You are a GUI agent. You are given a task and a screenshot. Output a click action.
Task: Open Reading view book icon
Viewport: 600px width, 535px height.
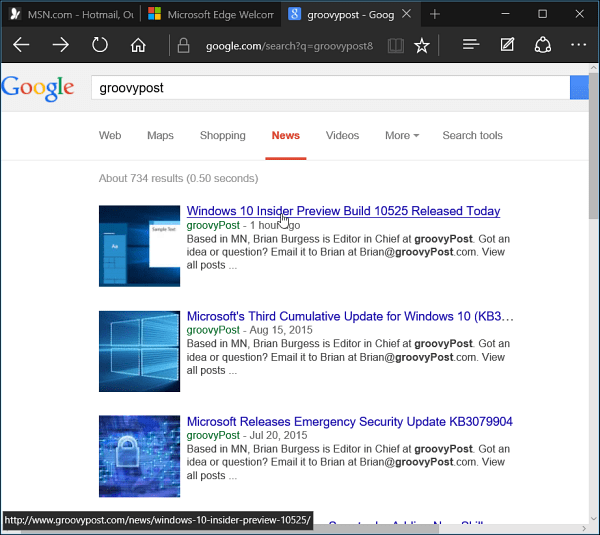tap(396, 46)
